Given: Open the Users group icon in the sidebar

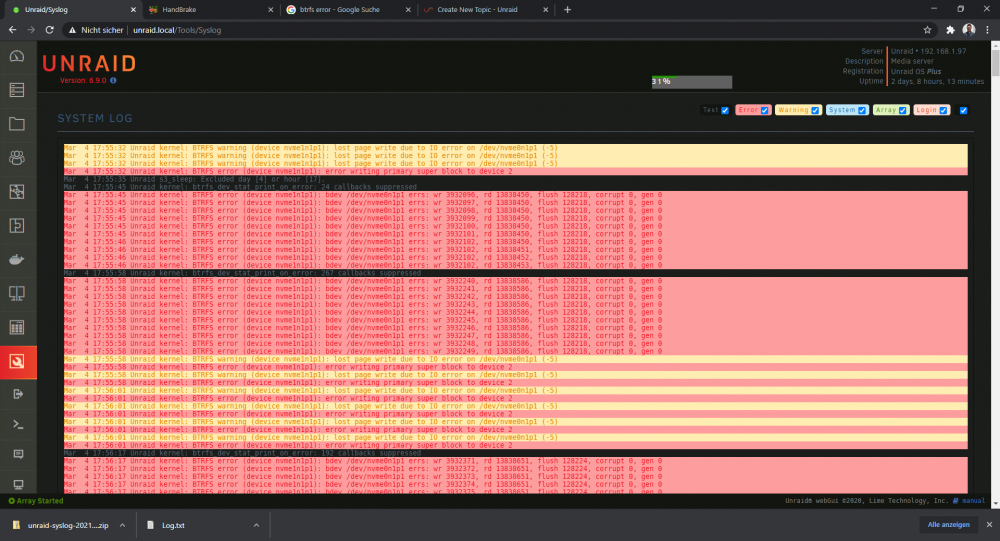Looking at the screenshot, I should pyautogui.click(x=17, y=158).
